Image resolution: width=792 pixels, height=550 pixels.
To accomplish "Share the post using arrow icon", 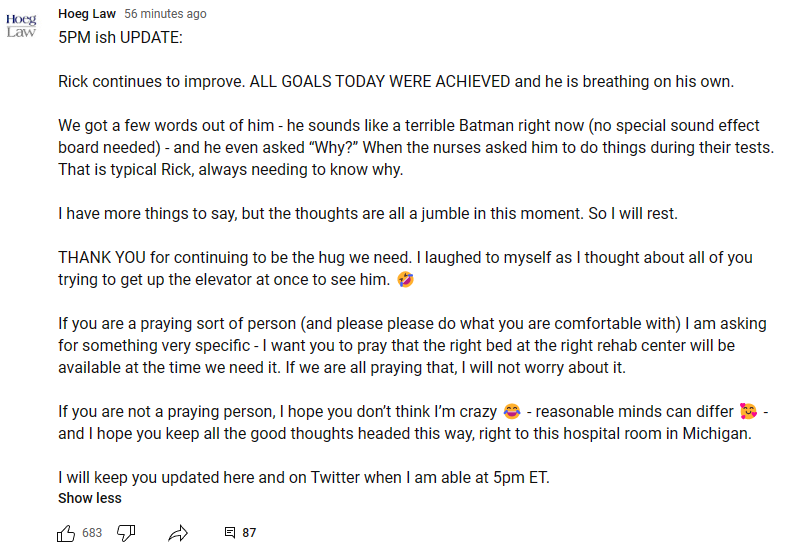I will [x=178, y=533].
